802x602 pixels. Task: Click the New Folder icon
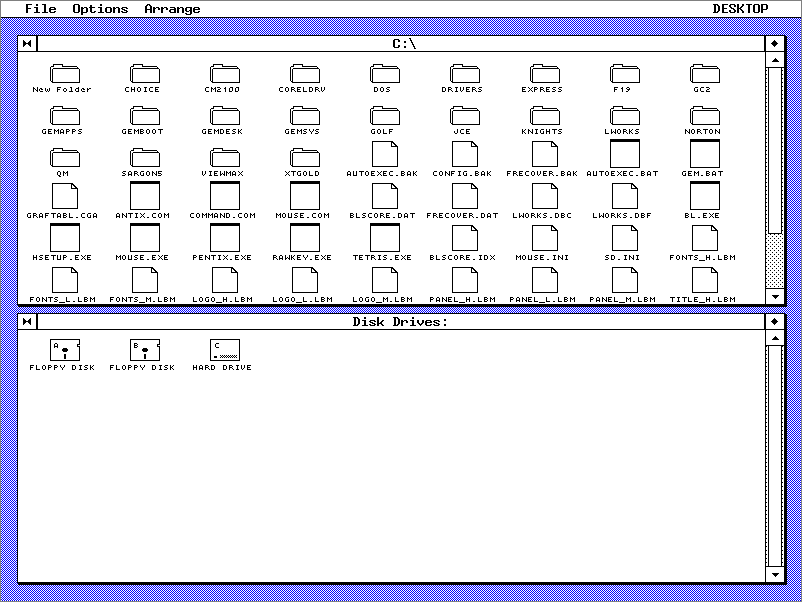65,74
